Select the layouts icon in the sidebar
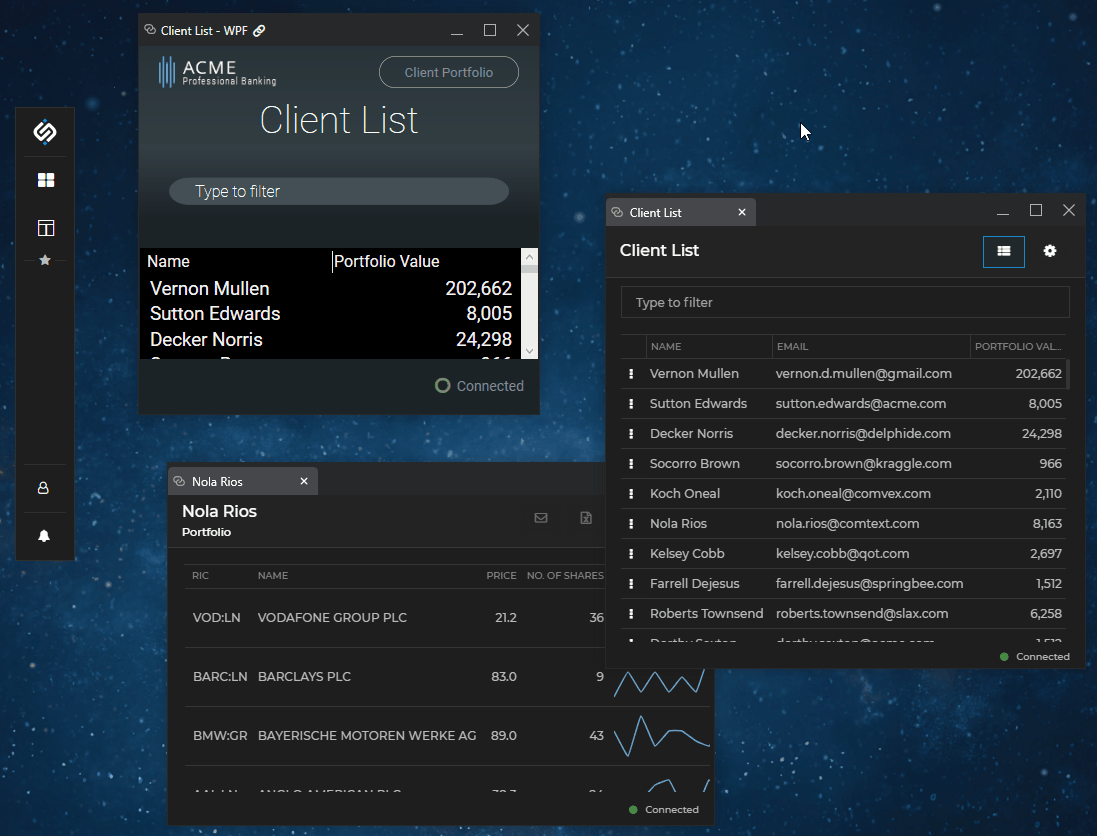The image size is (1097, 836). 44,228
